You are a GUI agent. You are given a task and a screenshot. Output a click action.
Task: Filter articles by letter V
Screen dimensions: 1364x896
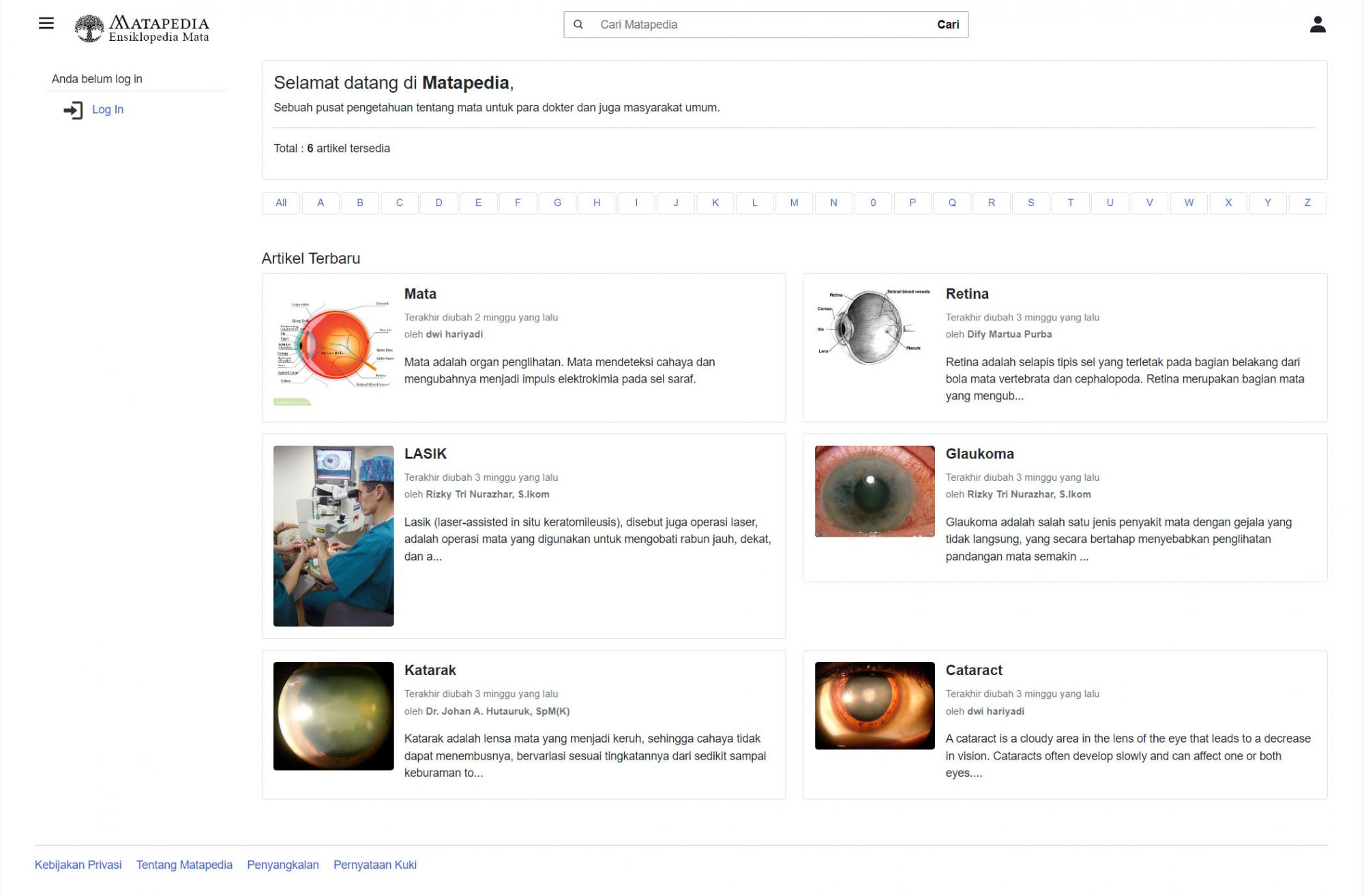click(x=1149, y=203)
